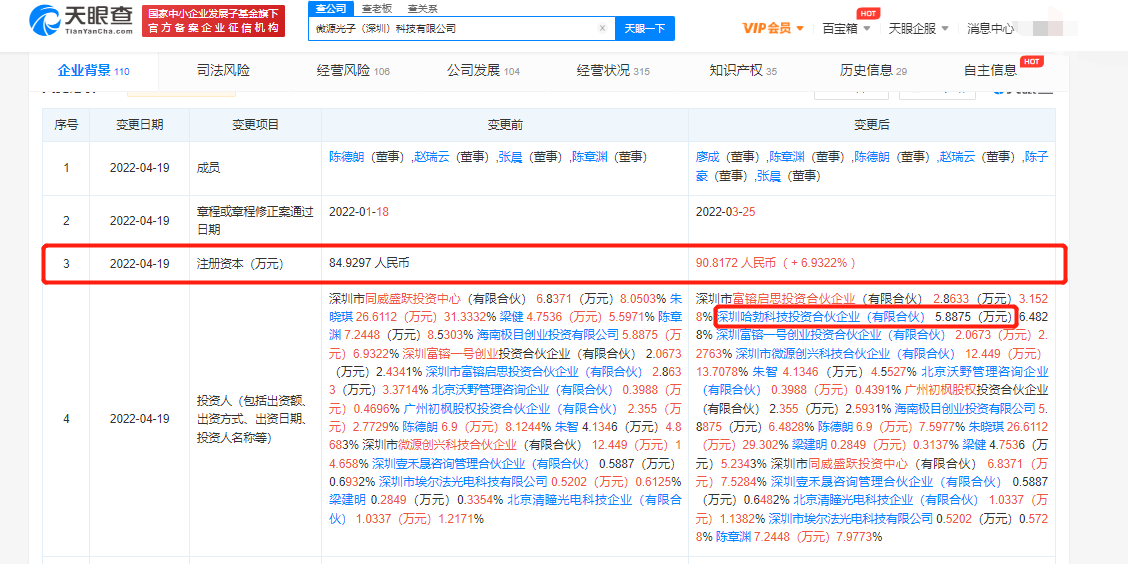Click the 变更日期 column header
This screenshot has width=1128, height=564.
click(140, 124)
